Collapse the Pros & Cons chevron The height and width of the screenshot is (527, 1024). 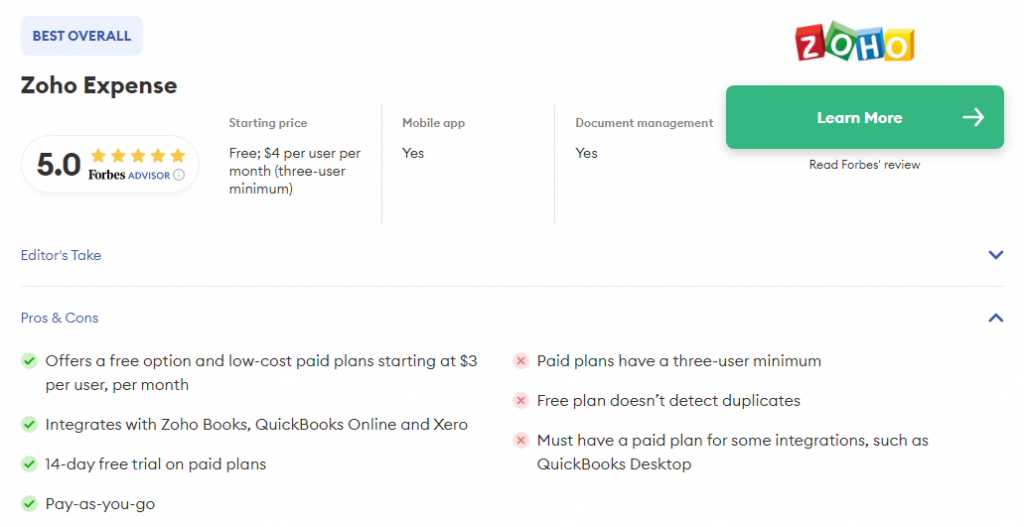pyautogui.click(x=995, y=318)
